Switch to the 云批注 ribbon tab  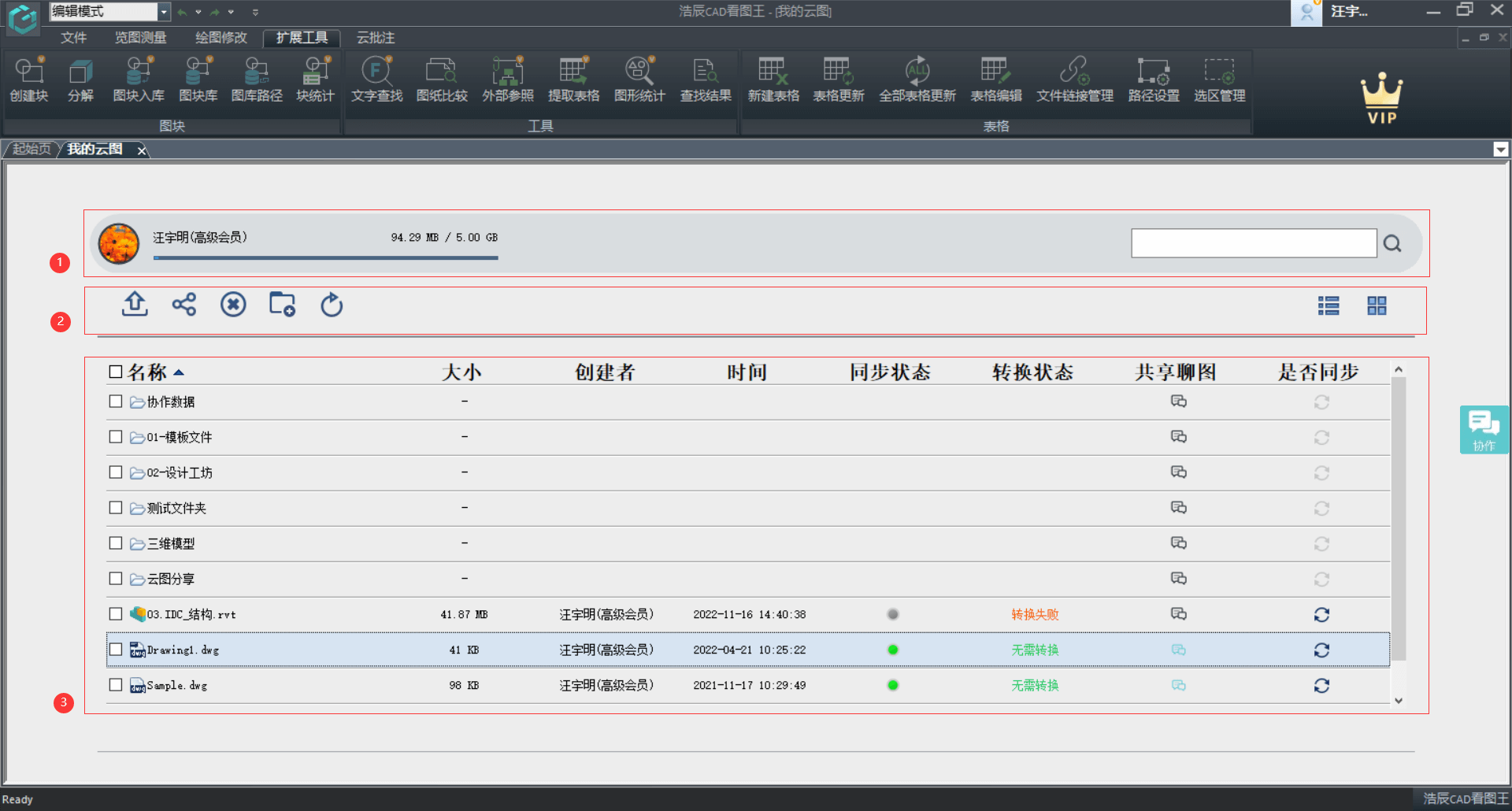(376, 38)
